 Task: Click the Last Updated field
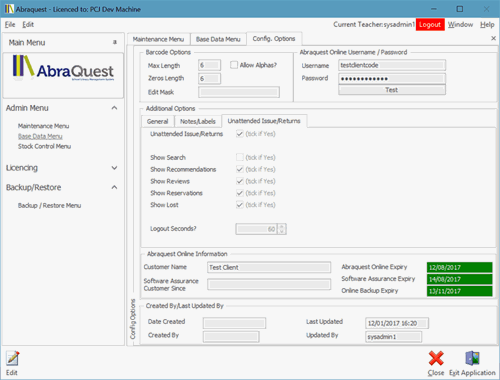(x=397, y=323)
